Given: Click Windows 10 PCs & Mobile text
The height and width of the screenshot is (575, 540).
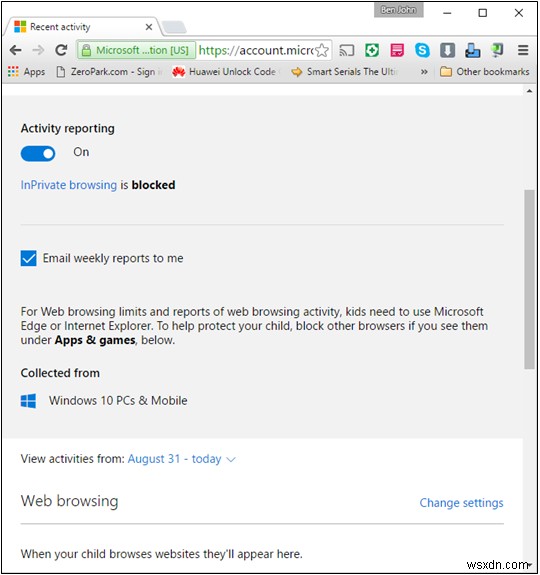Looking at the screenshot, I should coord(118,400).
